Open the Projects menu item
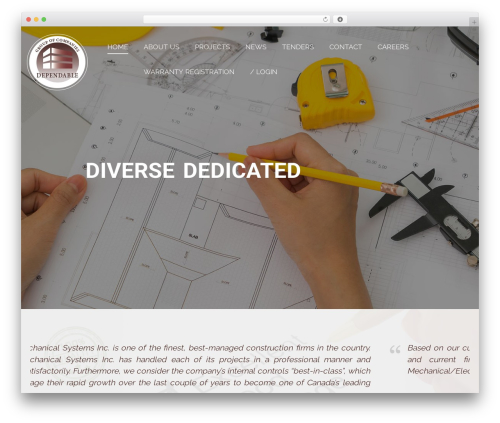This screenshot has height=423, width=500. pyautogui.click(x=212, y=47)
